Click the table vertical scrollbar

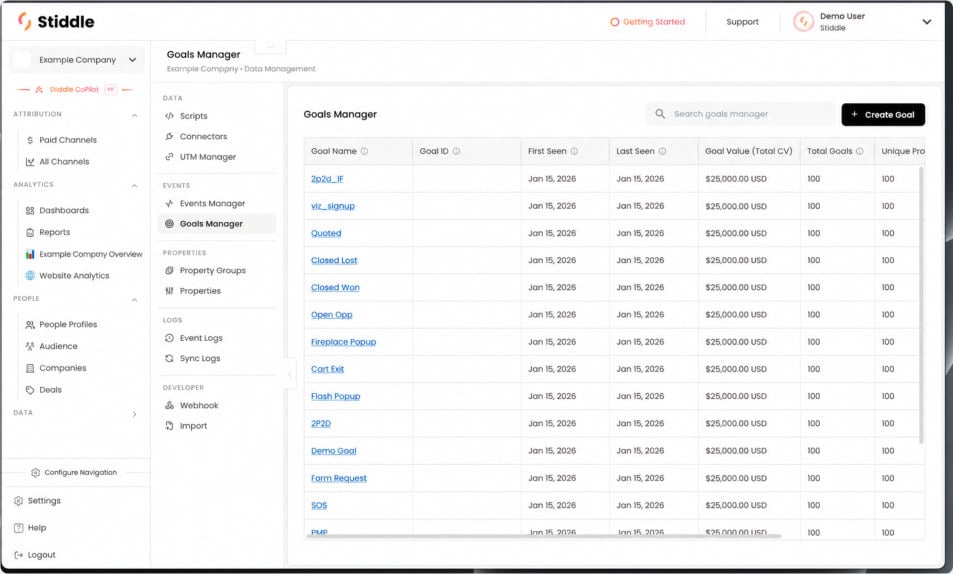[921, 304]
